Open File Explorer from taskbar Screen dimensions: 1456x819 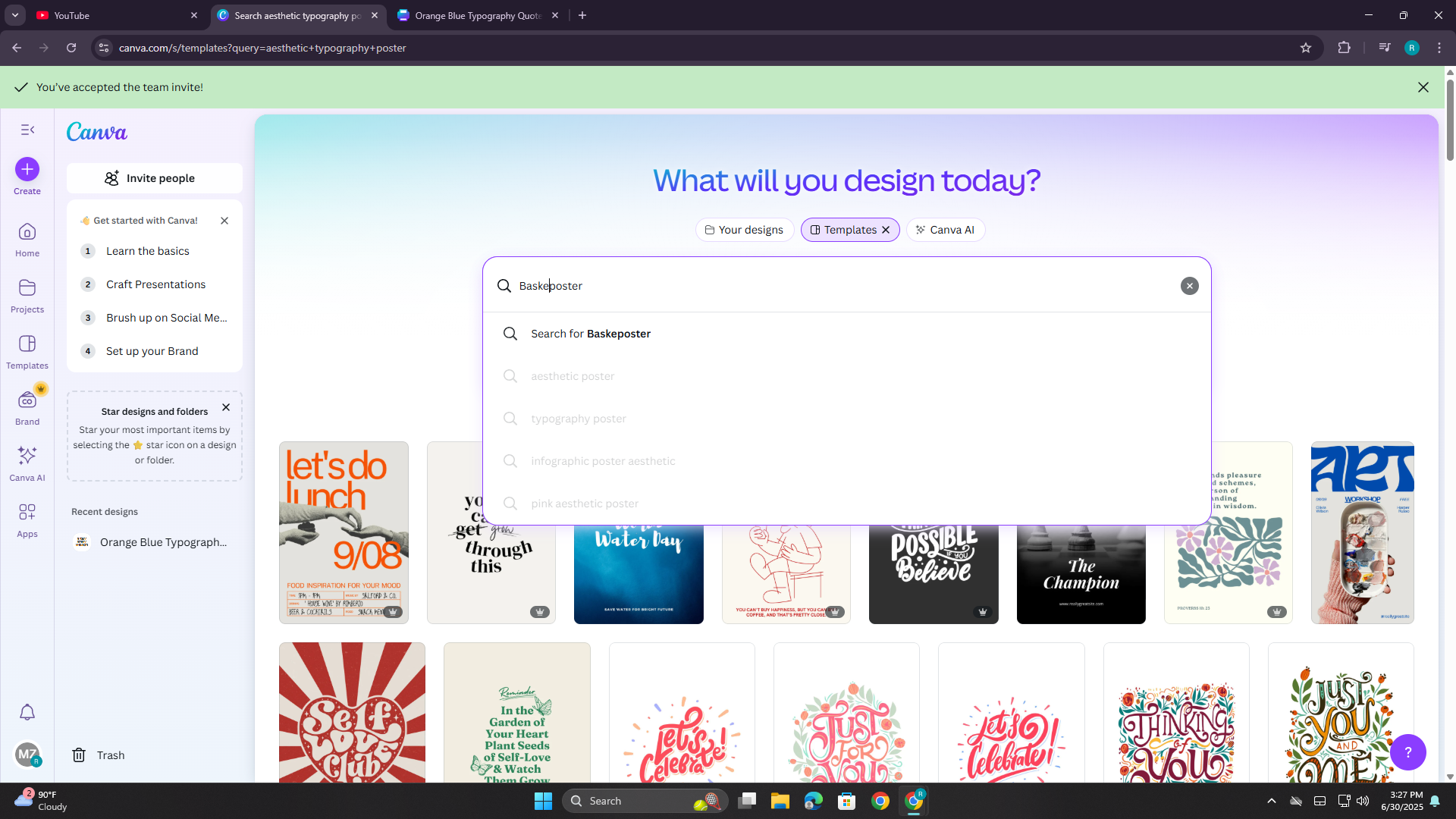(x=780, y=801)
